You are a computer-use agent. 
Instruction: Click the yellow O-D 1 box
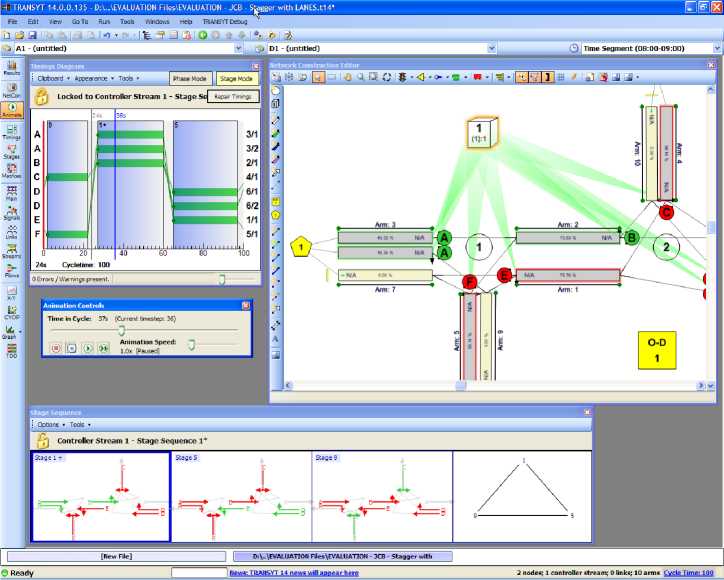(x=657, y=350)
